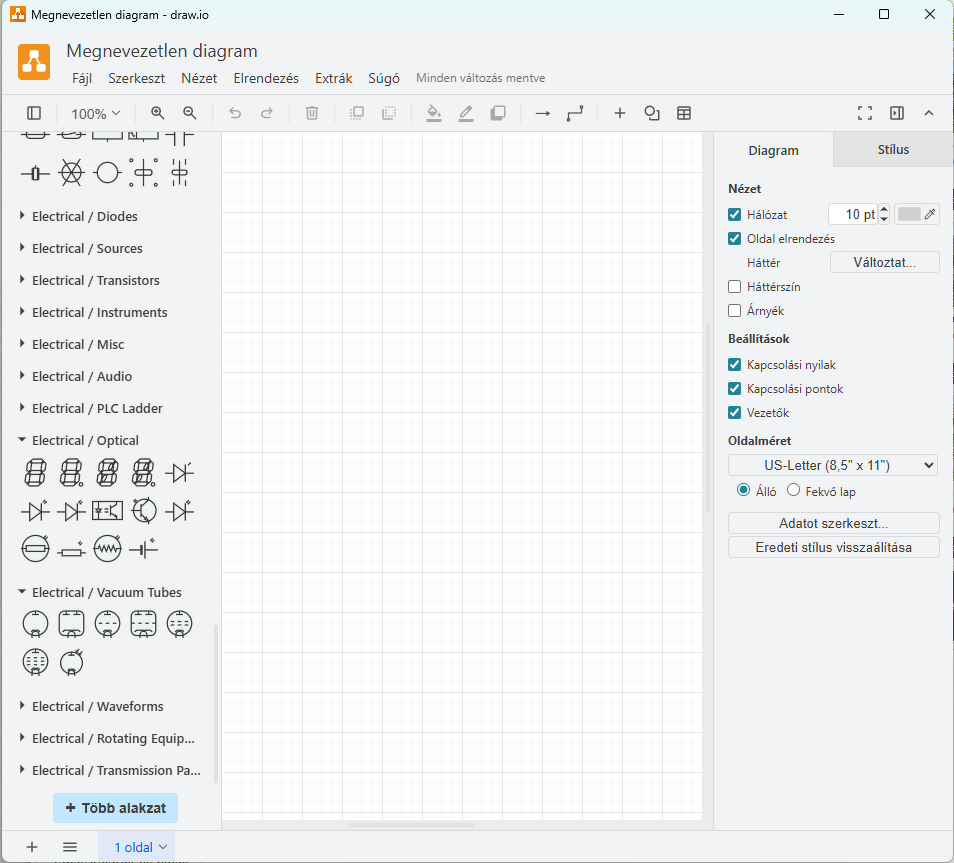Toggle the Vezetők checkbox

[734, 413]
